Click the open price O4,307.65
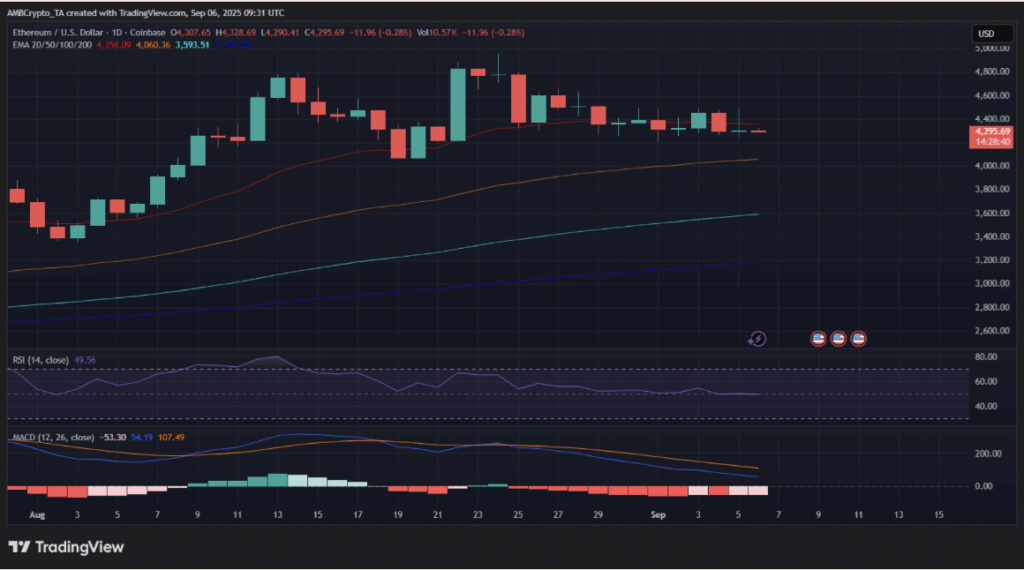Screen dimensions: 1024x570 coord(191,33)
